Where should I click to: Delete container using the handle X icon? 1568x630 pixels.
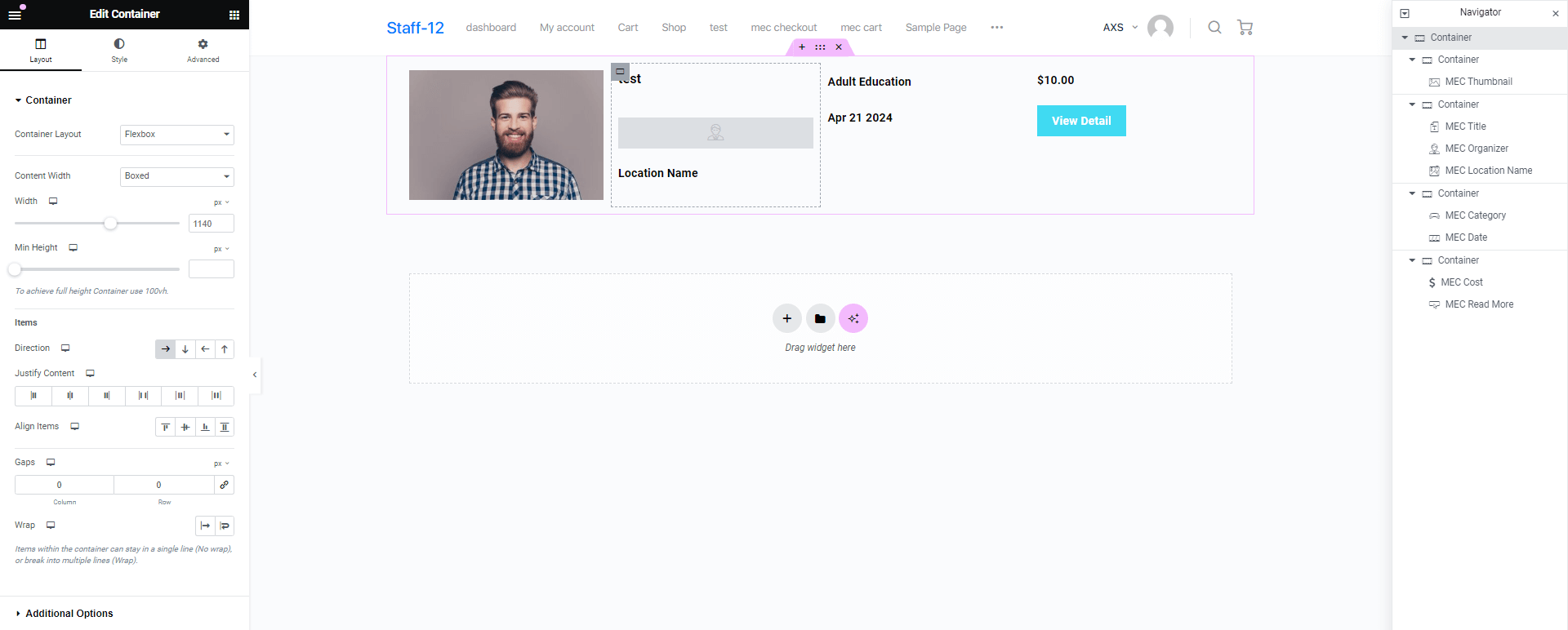point(839,47)
